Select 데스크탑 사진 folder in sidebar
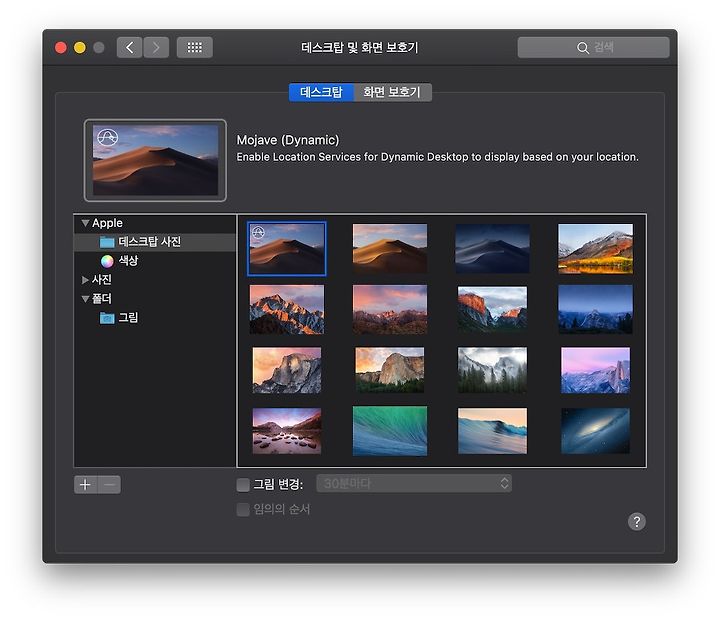This screenshot has height=619, width=720. coord(155,242)
